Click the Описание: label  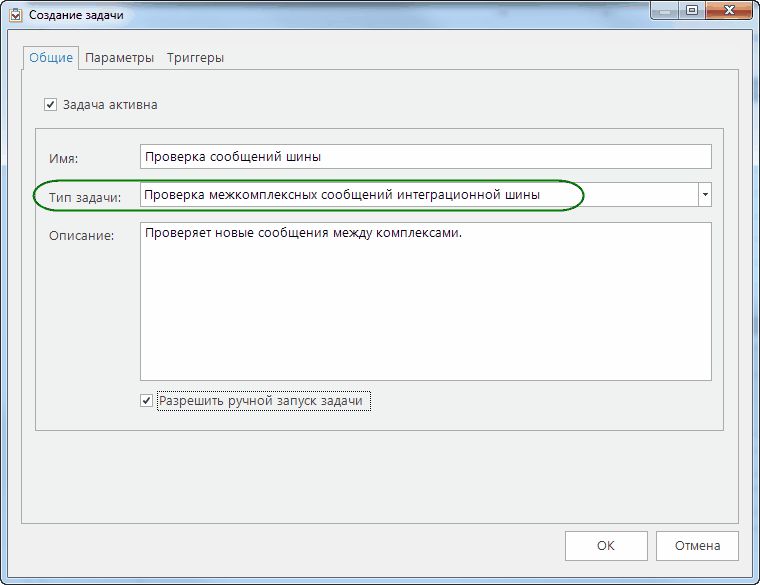81,236
